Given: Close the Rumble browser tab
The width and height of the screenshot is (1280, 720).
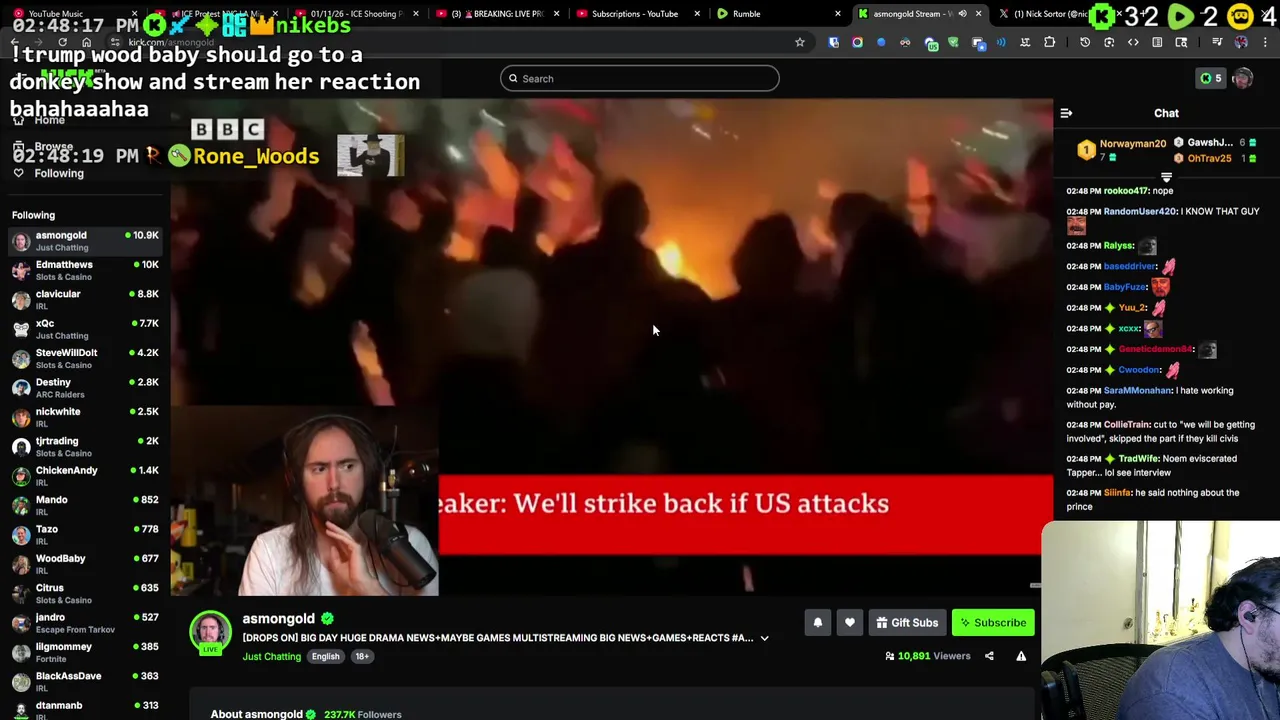Looking at the screenshot, I should pos(838,14).
